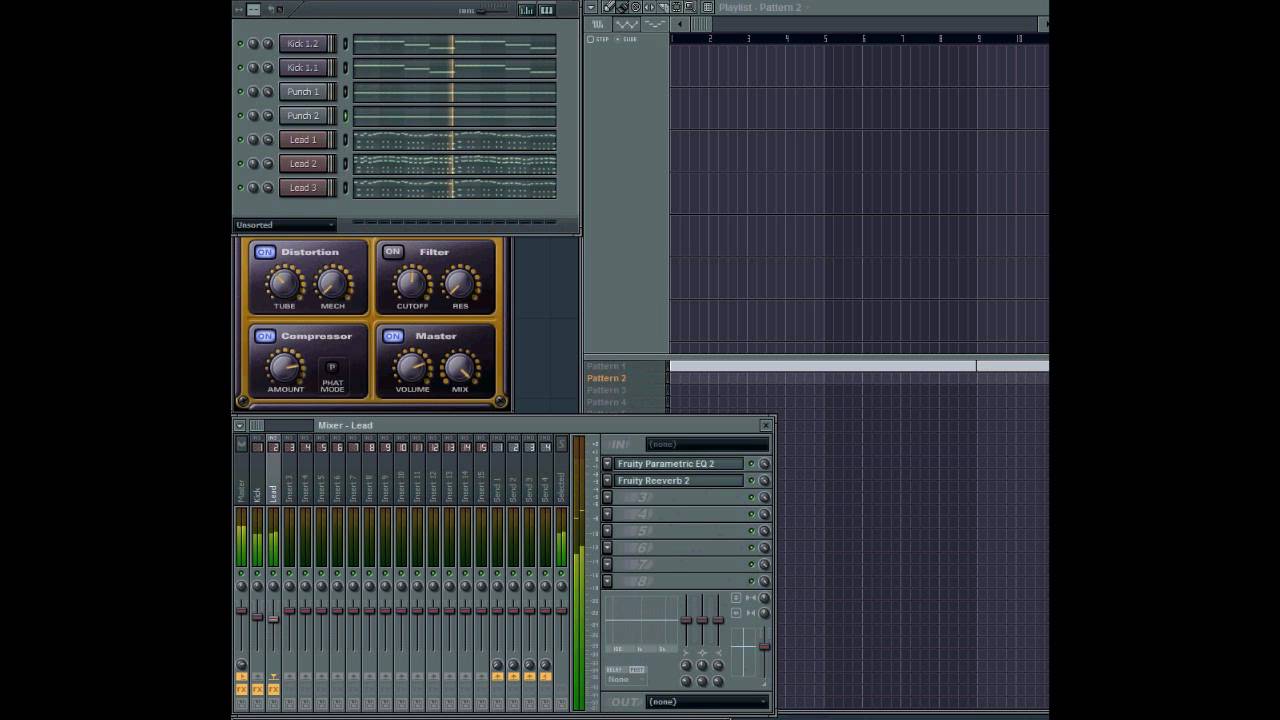
Task: Open the keyboard editor in step sequencer
Action: point(547,10)
